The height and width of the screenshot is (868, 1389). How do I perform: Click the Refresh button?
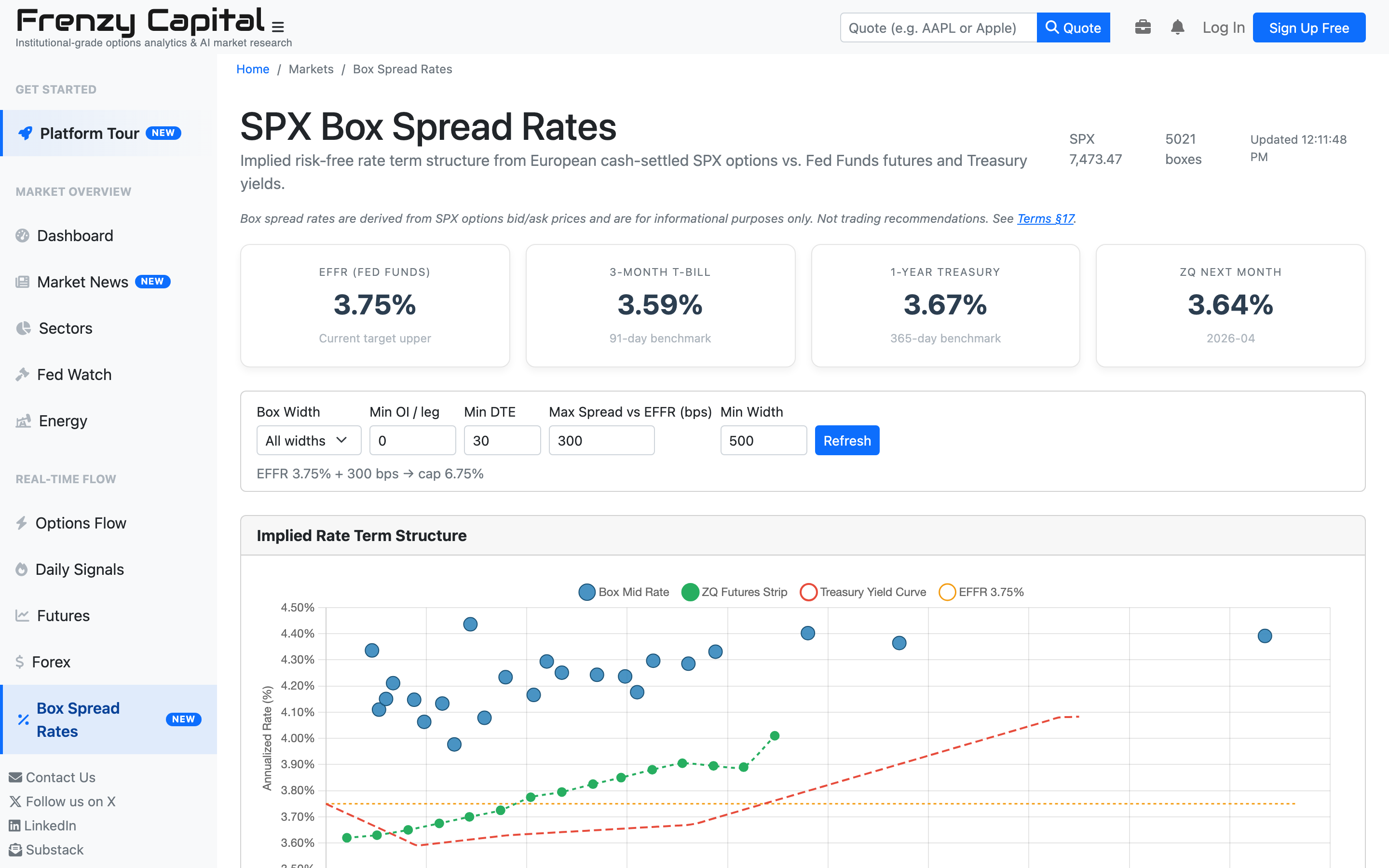pos(846,440)
